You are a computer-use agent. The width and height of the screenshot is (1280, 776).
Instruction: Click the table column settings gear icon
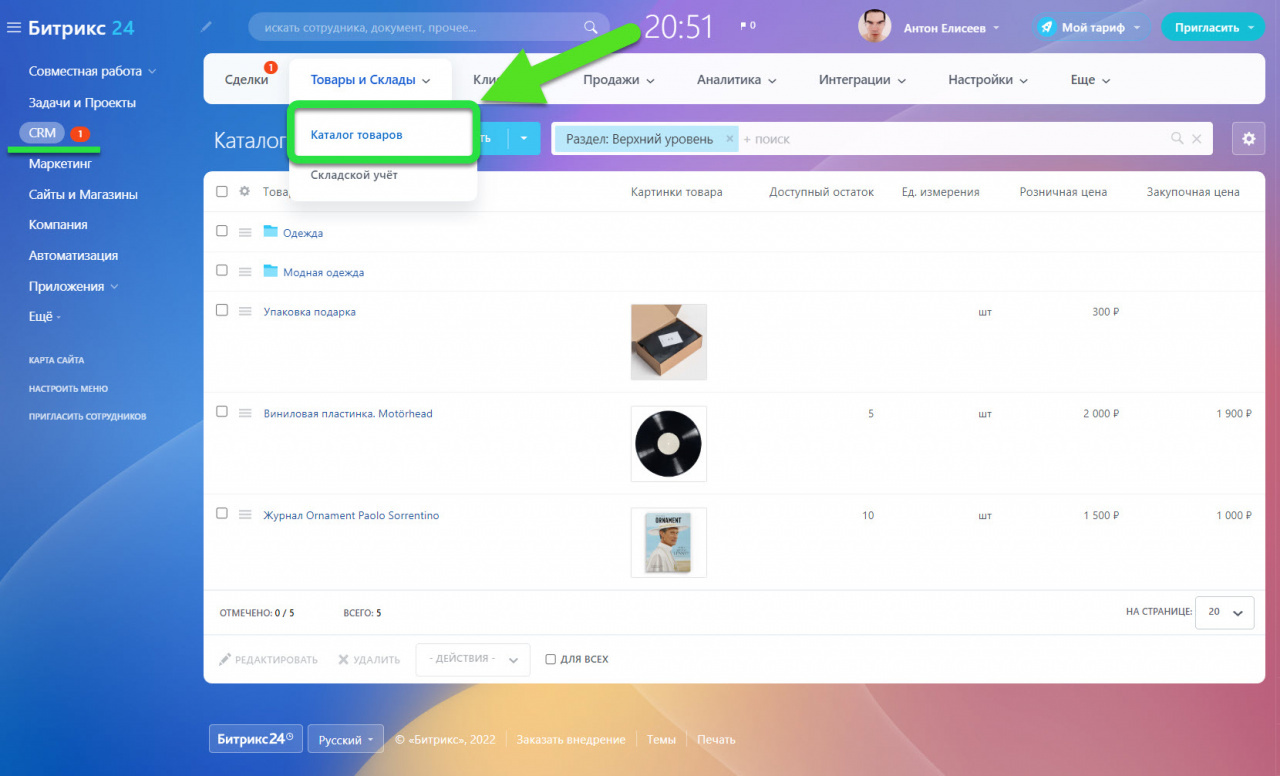pyautogui.click(x=244, y=191)
